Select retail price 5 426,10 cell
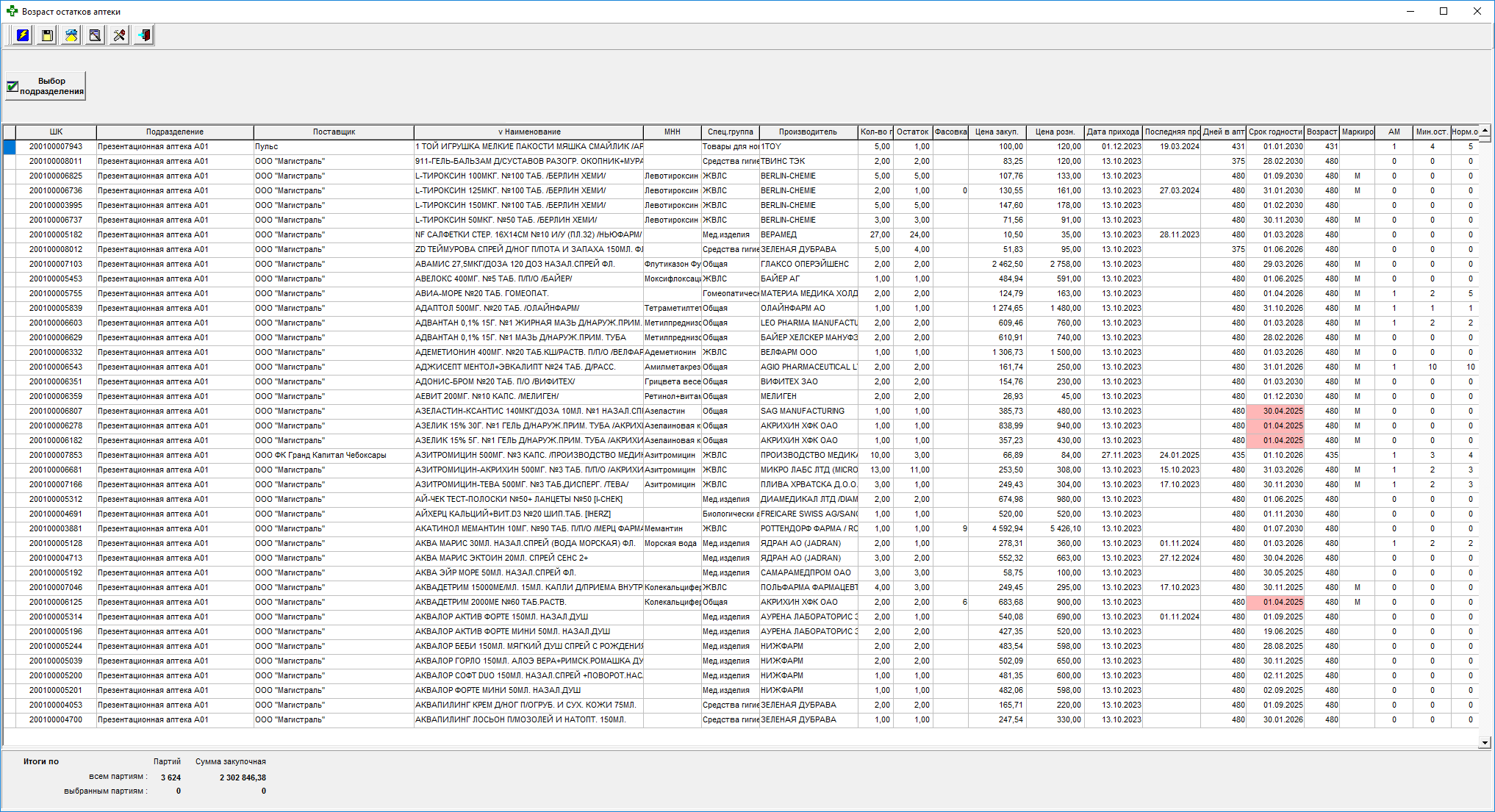 [1055, 529]
